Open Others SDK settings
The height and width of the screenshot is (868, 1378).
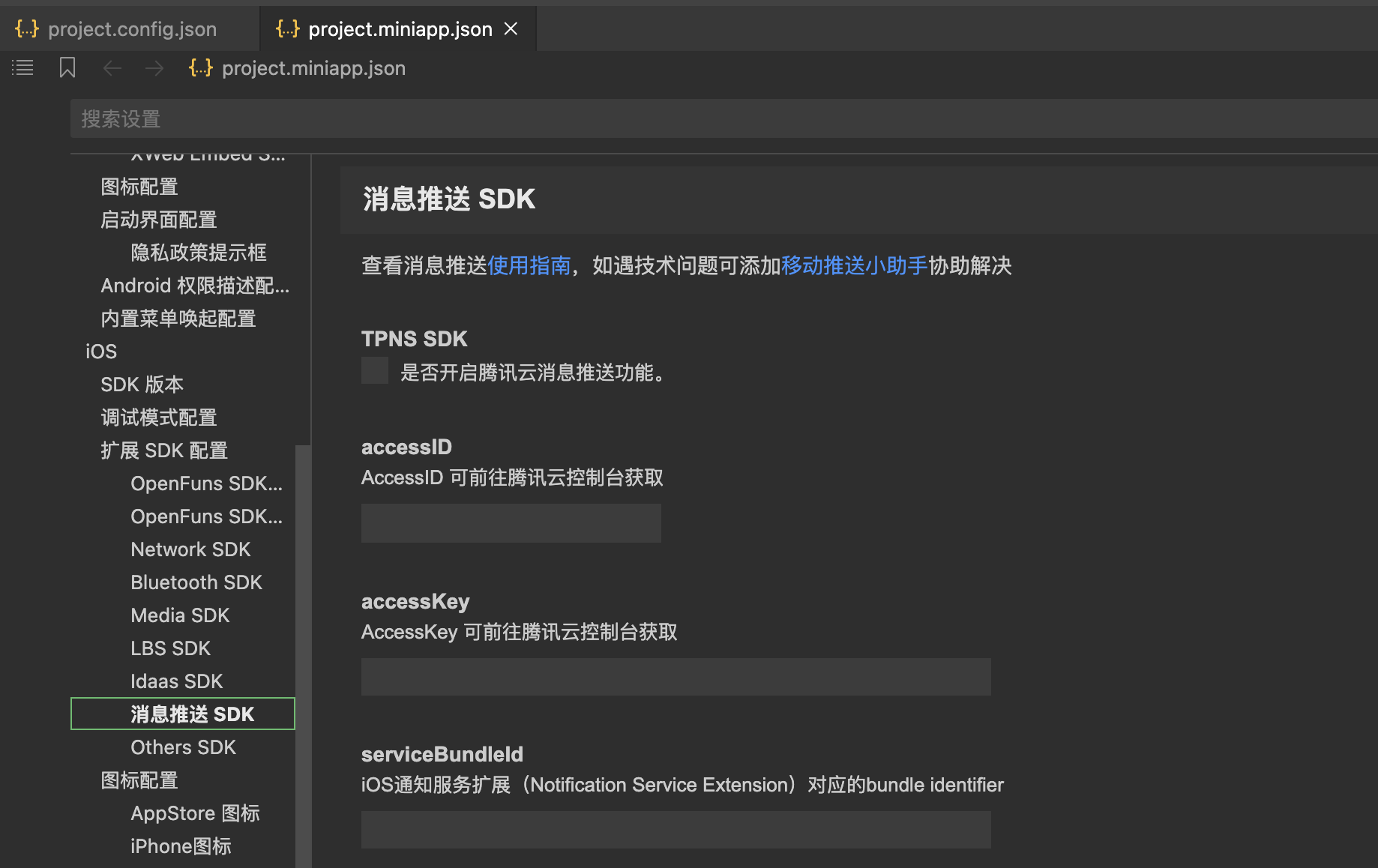pyautogui.click(x=183, y=747)
